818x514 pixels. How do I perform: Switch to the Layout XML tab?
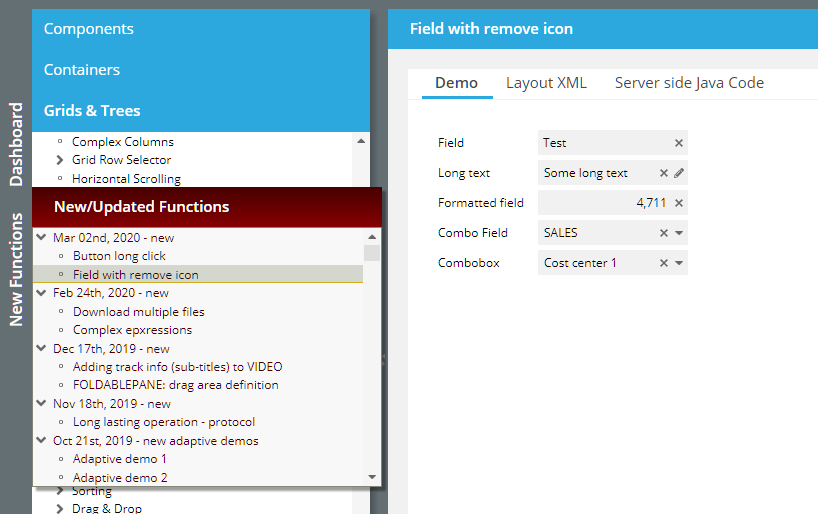[x=546, y=83]
